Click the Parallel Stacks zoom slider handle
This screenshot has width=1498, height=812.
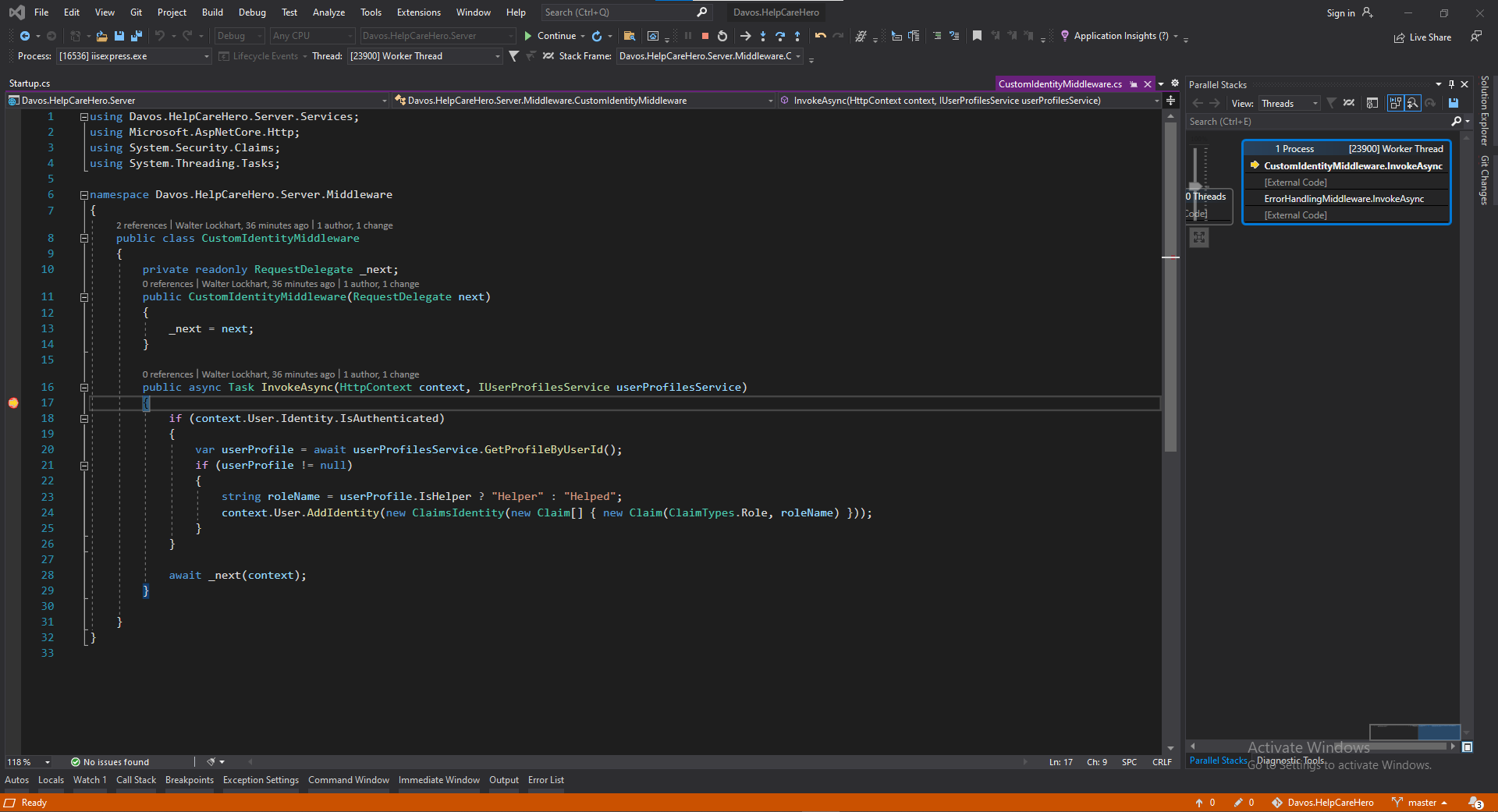pos(1195,187)
